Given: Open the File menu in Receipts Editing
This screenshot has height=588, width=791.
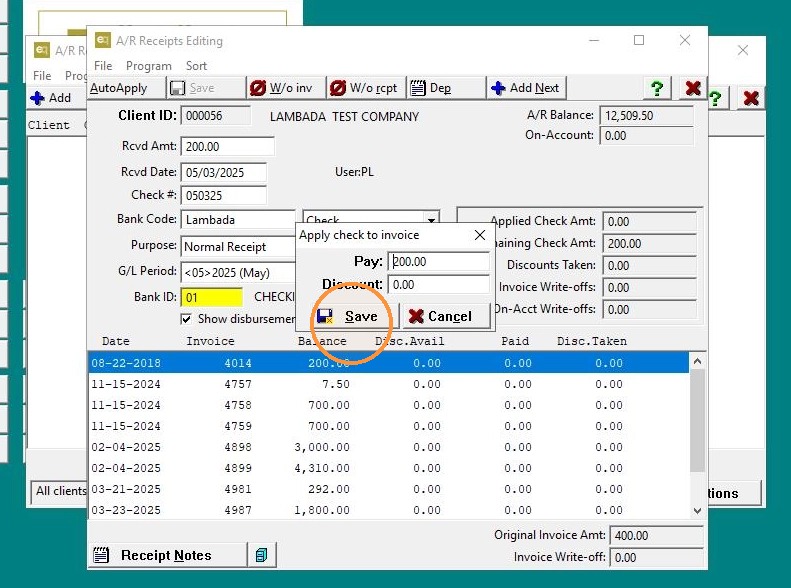Looking at the screenshot, I should click(x=103, y=66).
